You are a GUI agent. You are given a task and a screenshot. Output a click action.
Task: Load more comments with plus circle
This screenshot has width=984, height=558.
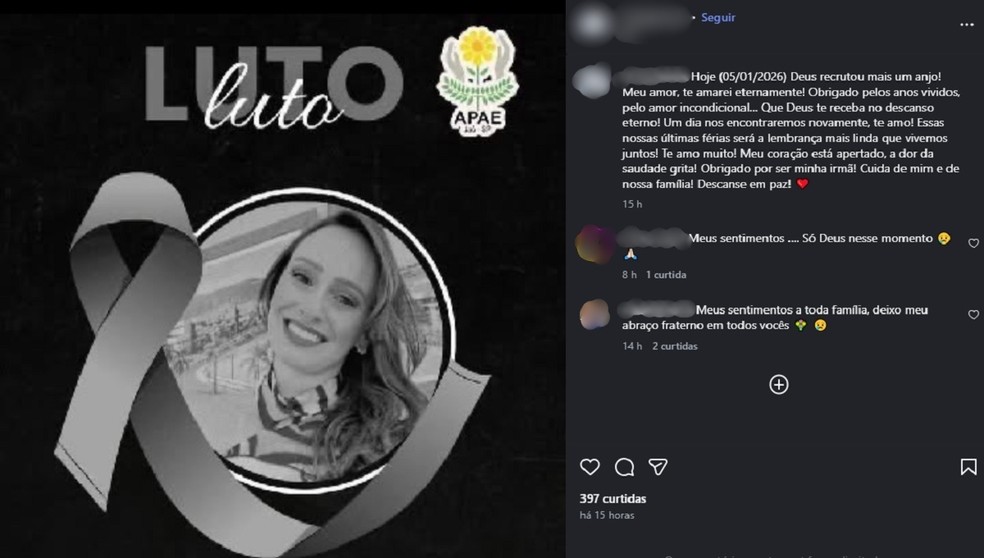tap(779, 384)
